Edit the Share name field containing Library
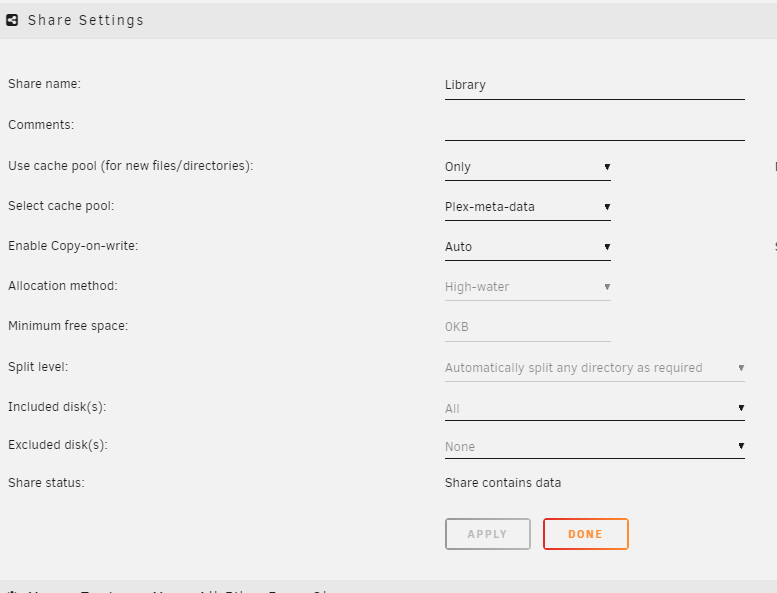This screenshot has width=777, height=593. click(595, 85)
